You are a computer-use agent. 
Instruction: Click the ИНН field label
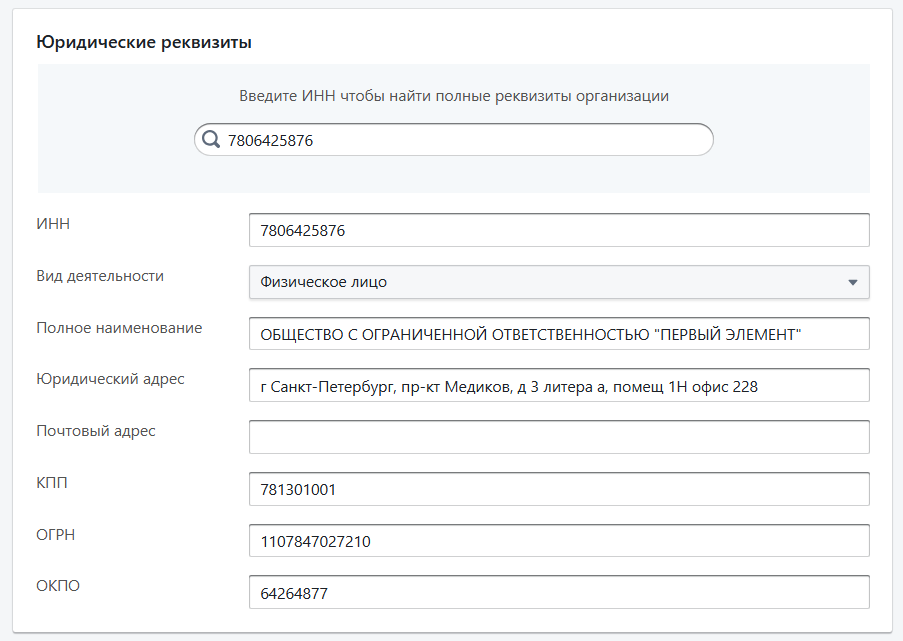point(53,224)
